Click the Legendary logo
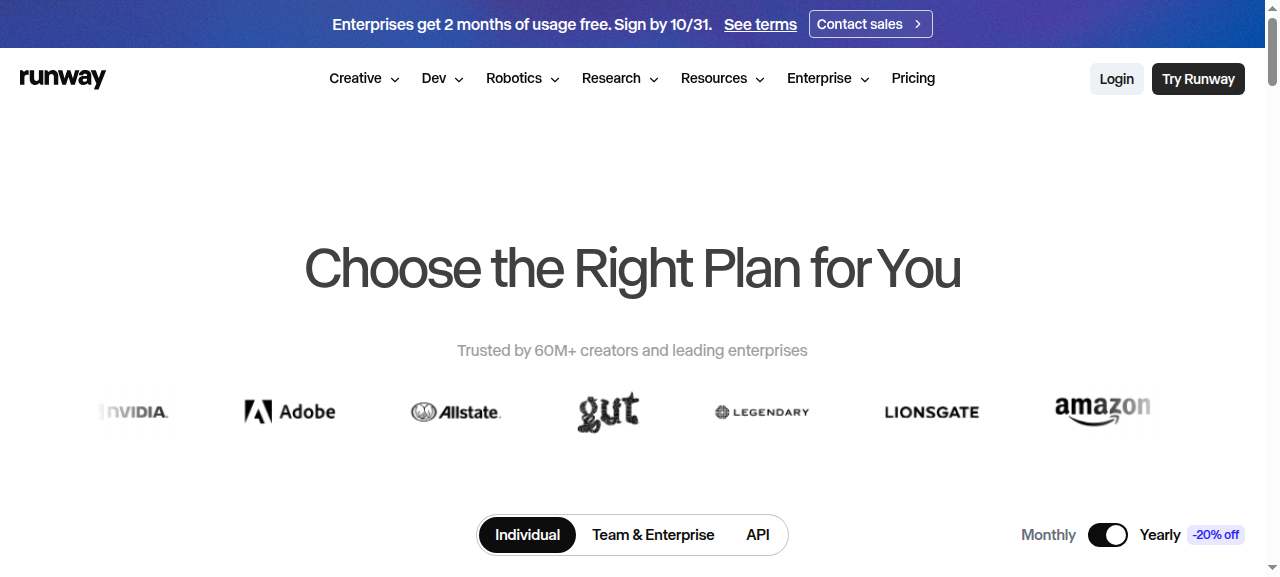This screenshot has height=577, width=1280. pyautogui.click(x=762, y=412)
